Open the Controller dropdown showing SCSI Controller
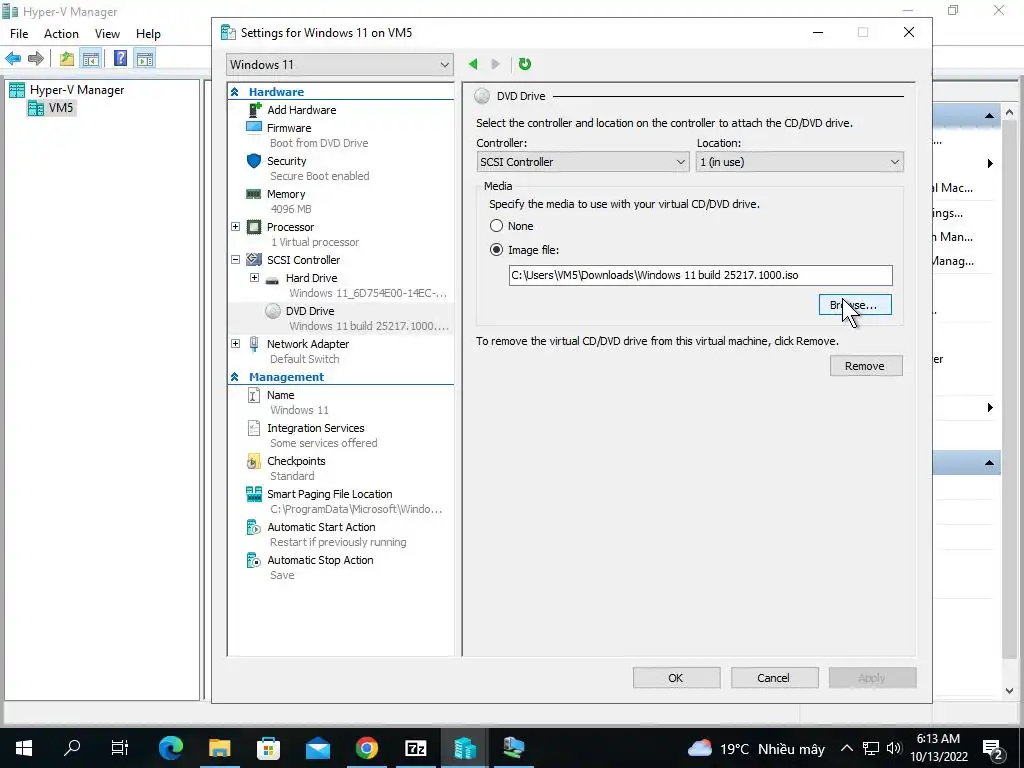 (583, 162)
